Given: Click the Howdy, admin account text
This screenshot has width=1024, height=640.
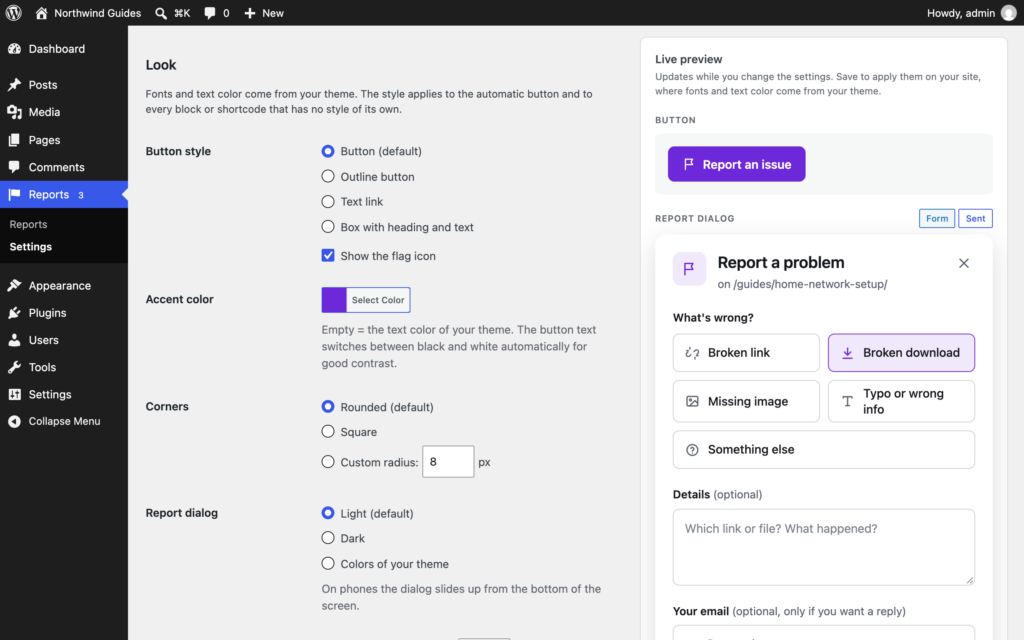Looking at the screenshot, I should 961,13.
